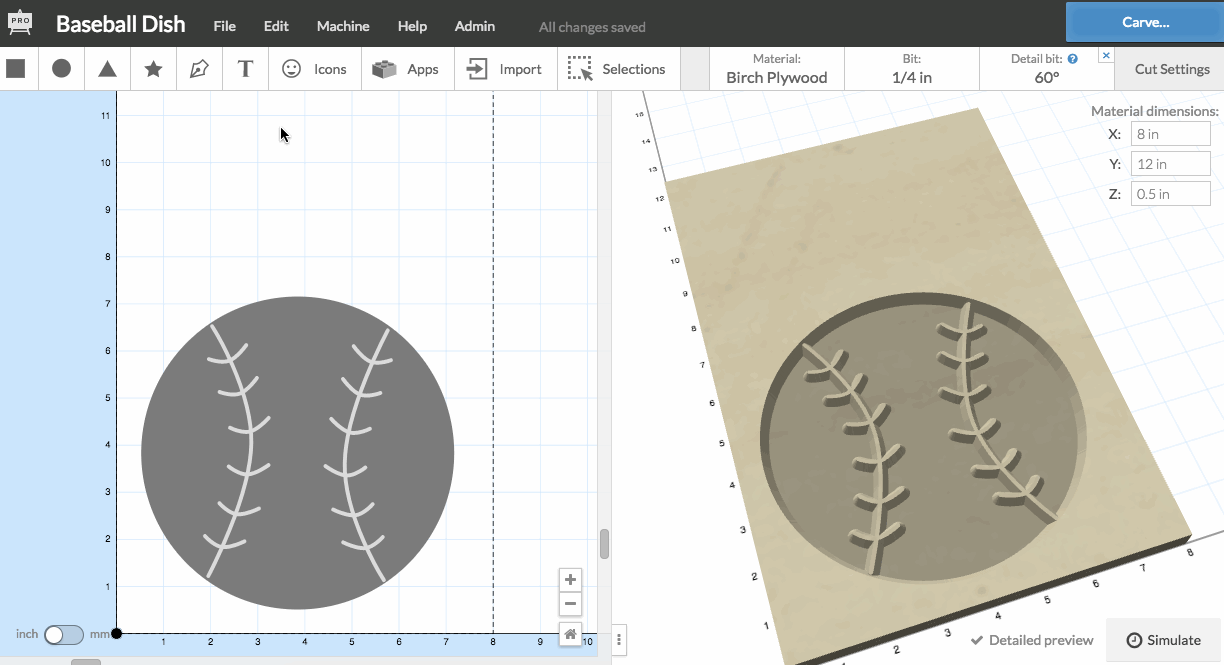Open the Selections tool

[617, 69]
